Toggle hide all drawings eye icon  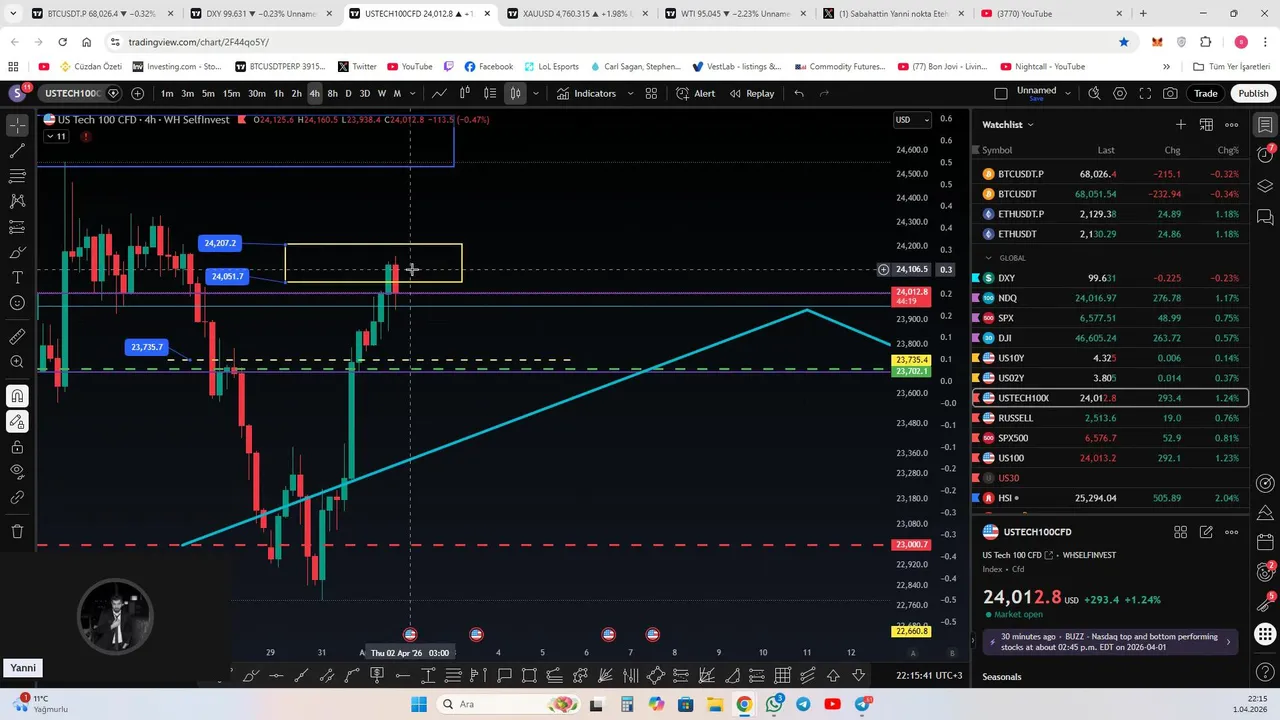[x=17, y=471]
